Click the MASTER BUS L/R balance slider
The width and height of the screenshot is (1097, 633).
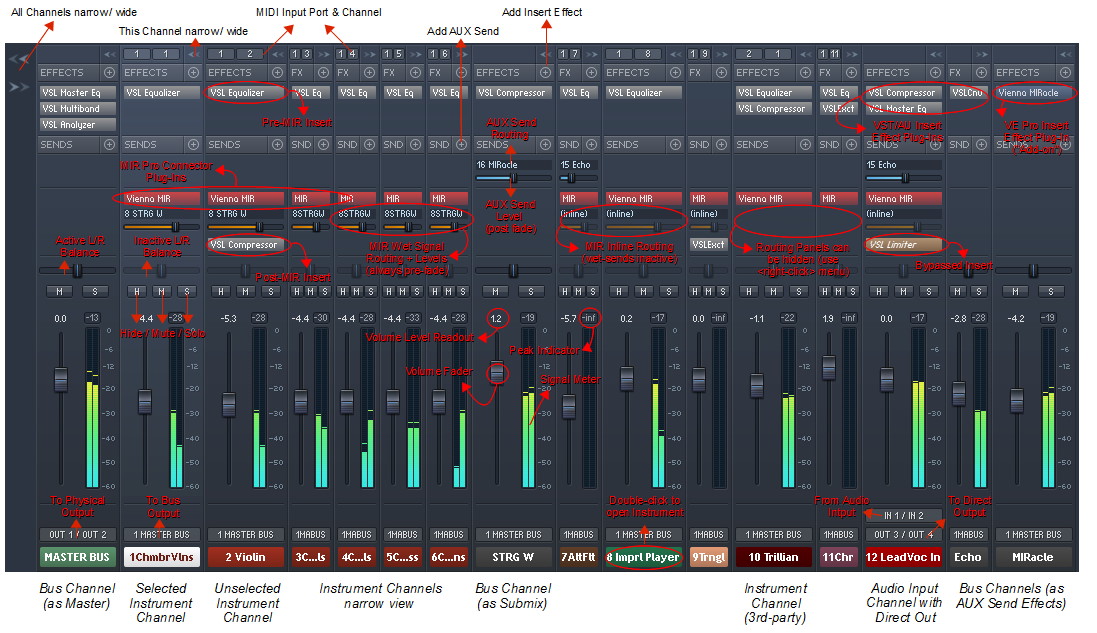pos(77,270)
